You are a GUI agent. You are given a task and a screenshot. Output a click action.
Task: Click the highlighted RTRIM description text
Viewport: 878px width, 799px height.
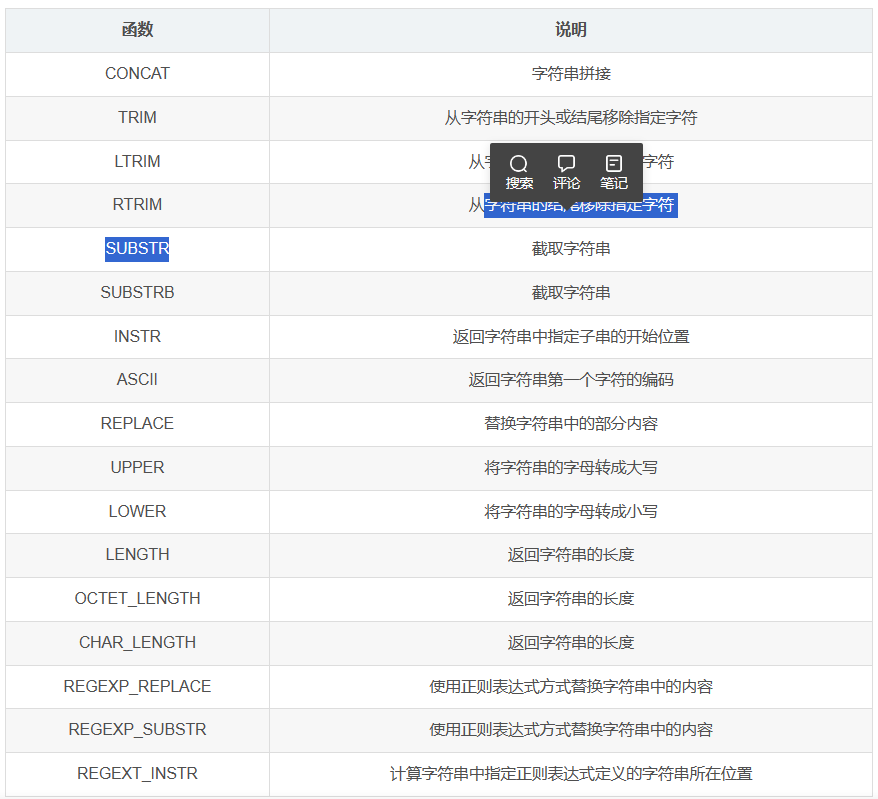point(581,205)
